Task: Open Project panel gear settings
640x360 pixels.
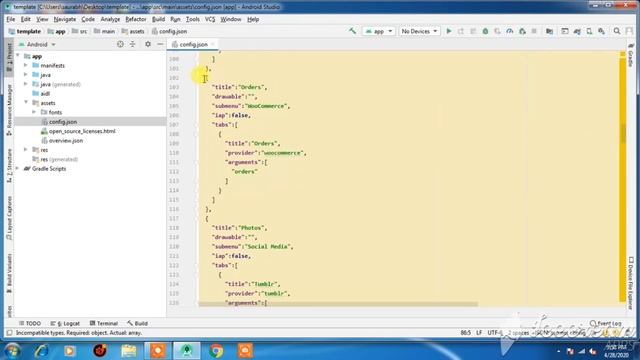Action: [x=148, y=44]
